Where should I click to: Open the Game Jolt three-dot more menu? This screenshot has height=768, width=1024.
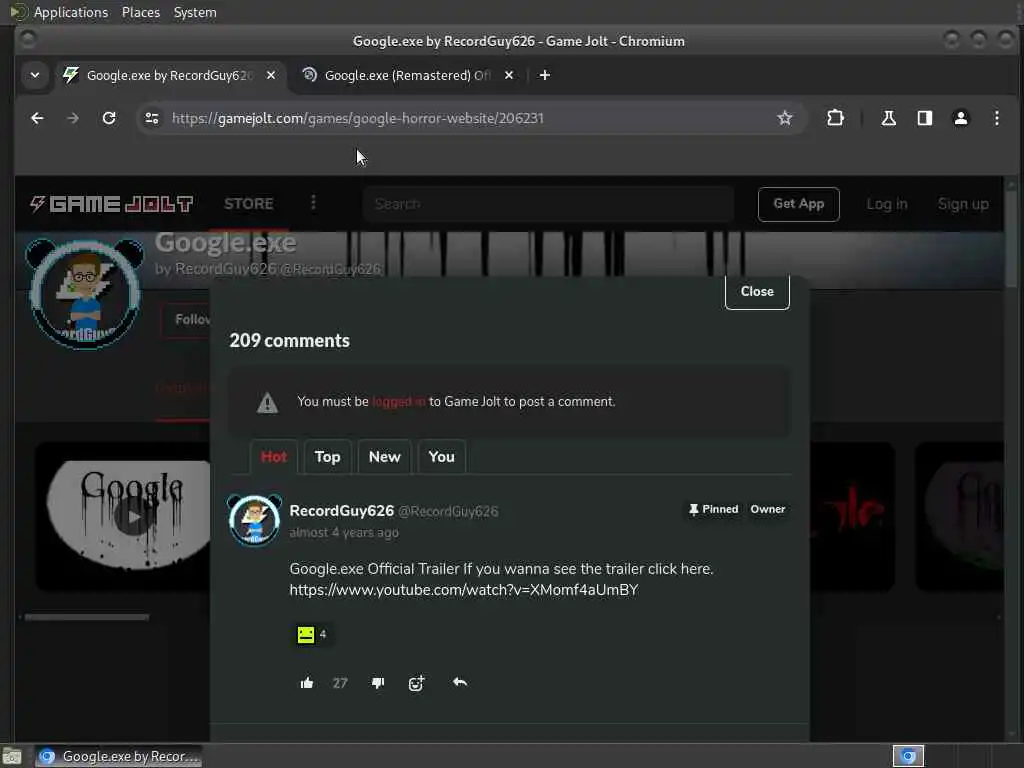pyautogui.click(x=313, y=203)
